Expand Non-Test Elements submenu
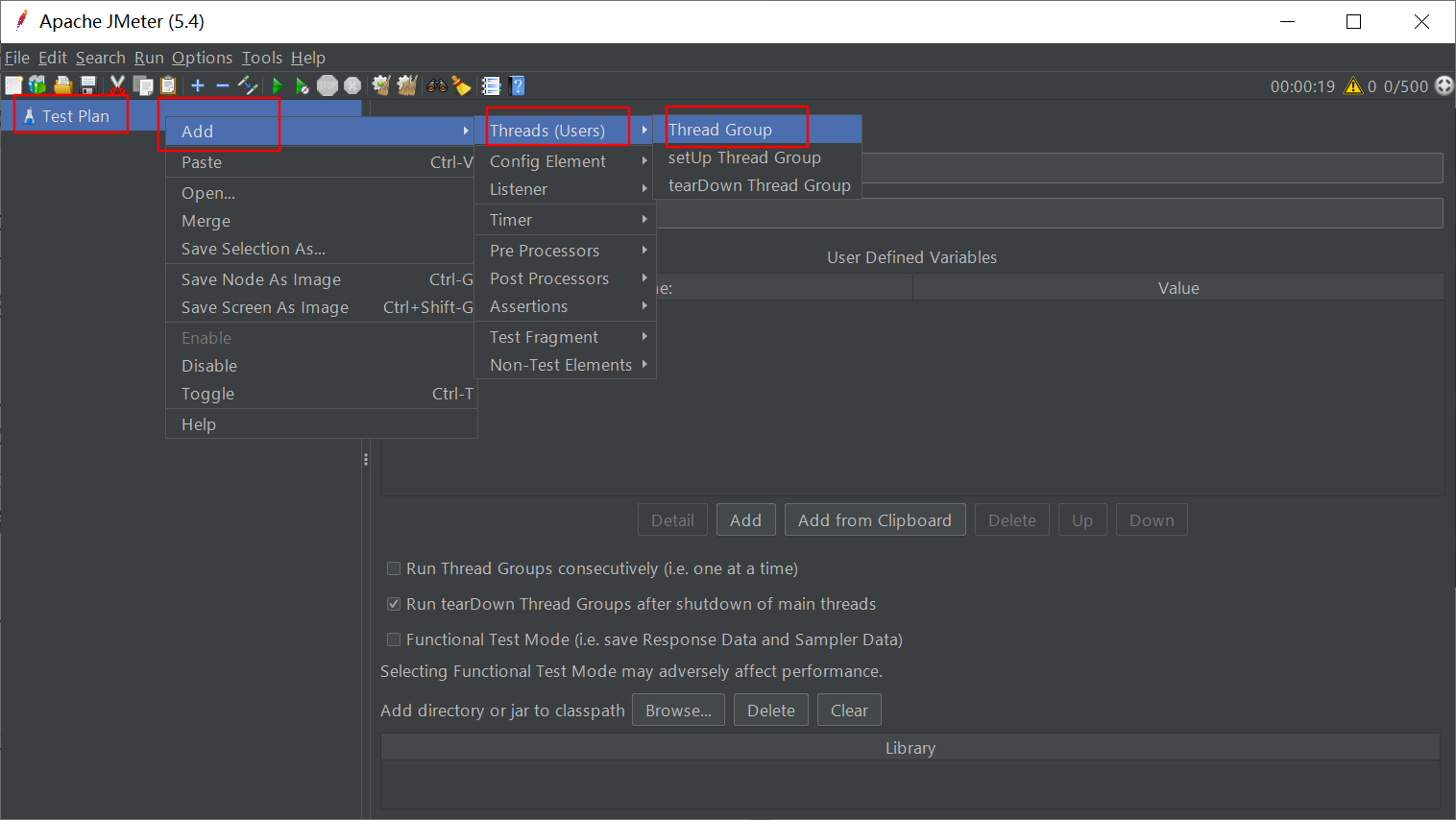This screenshot has width=1456, height=820. (565, 365)
